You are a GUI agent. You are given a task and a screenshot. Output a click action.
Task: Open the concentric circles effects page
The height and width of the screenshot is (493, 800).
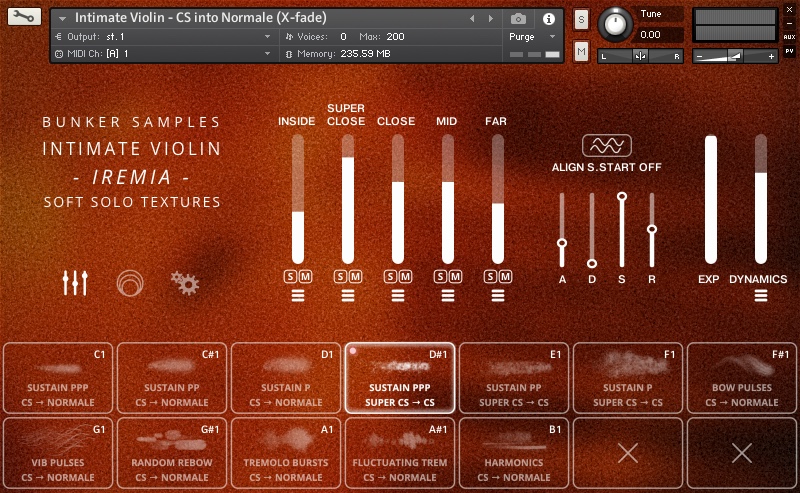(129, 283)
